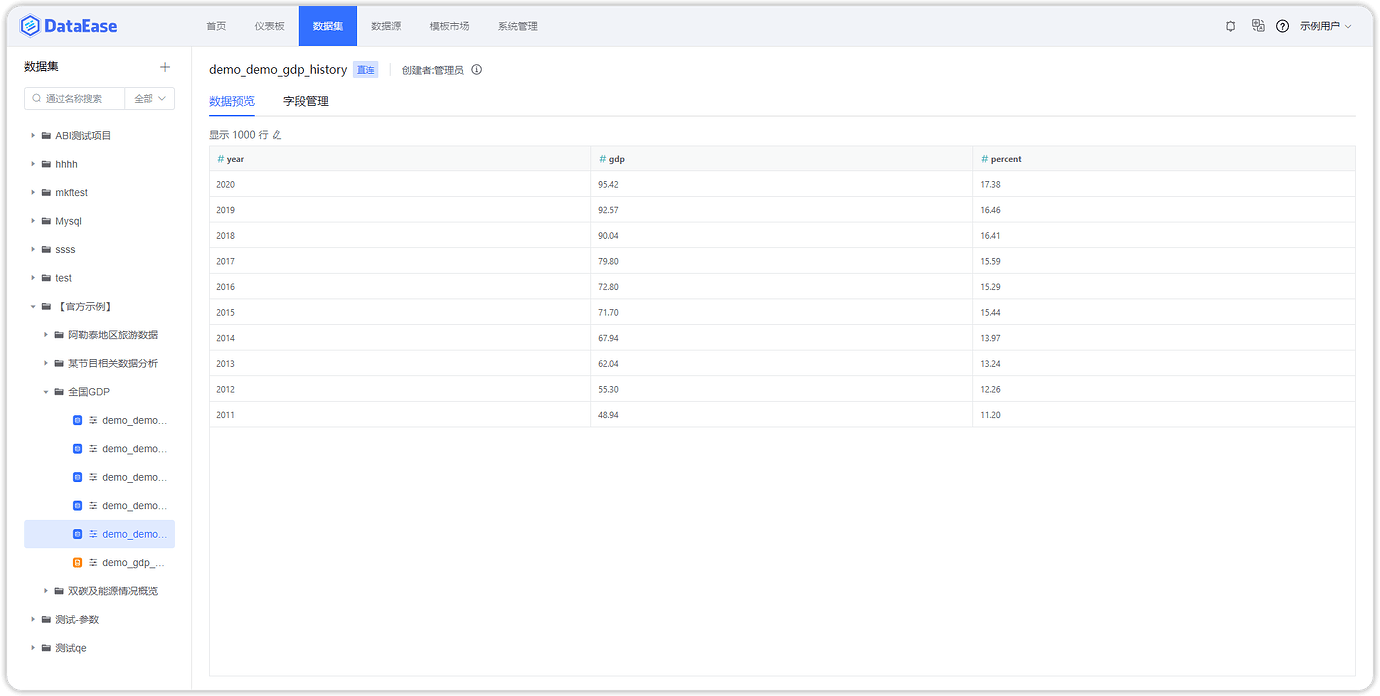Click the gdp column header
1380x696 pixels.
[782, 159]
